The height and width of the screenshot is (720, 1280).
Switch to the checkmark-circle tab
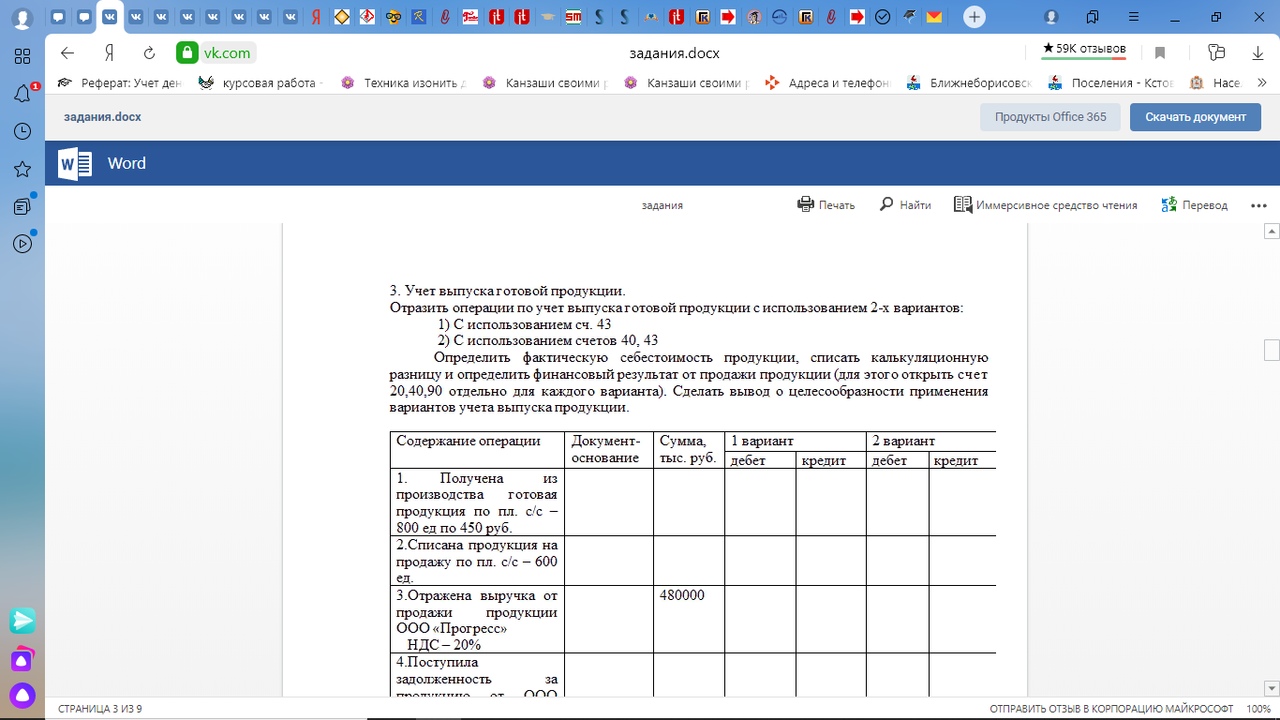[x=883, y=17]
